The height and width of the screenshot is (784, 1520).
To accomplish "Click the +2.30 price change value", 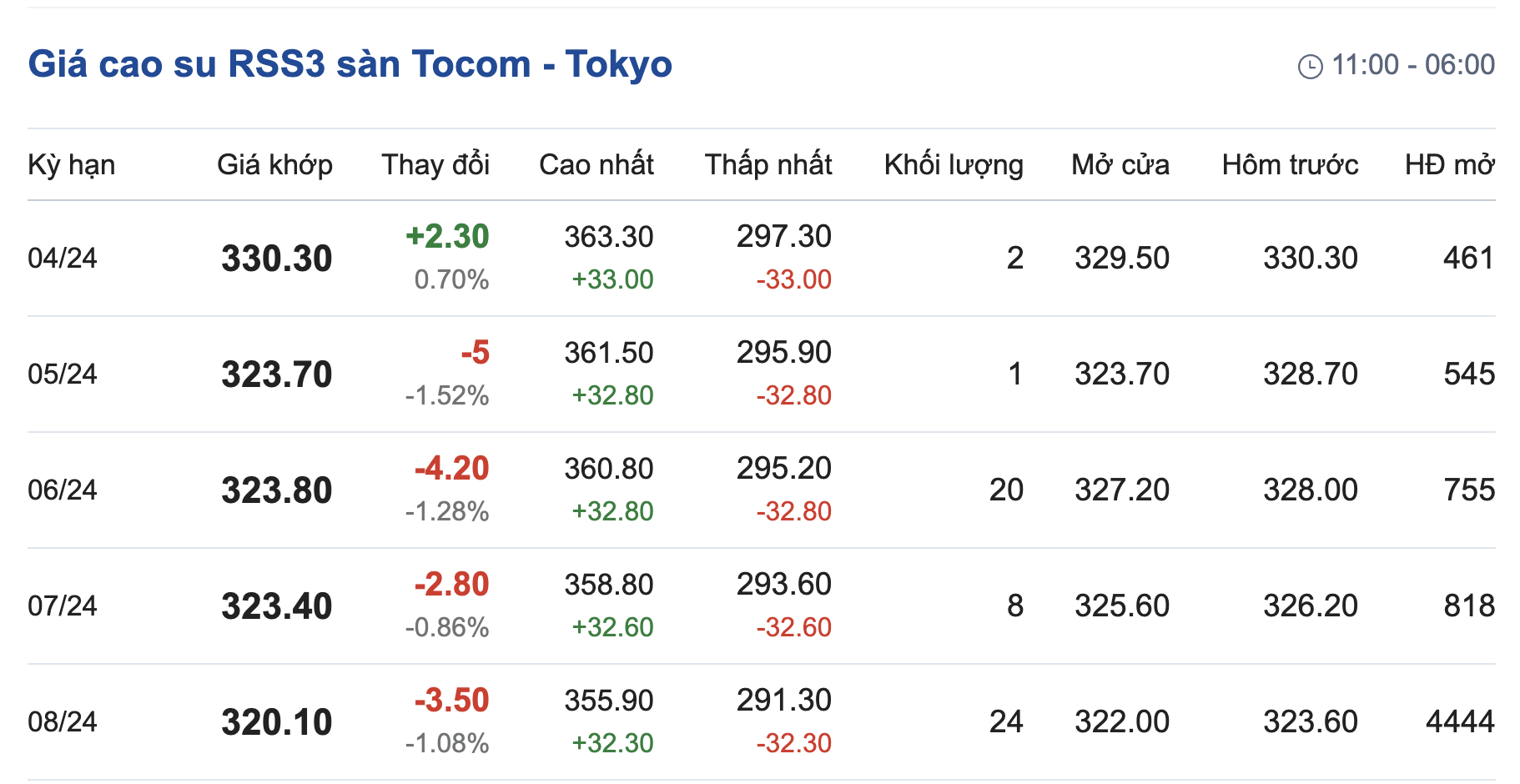I will point(447,237).
